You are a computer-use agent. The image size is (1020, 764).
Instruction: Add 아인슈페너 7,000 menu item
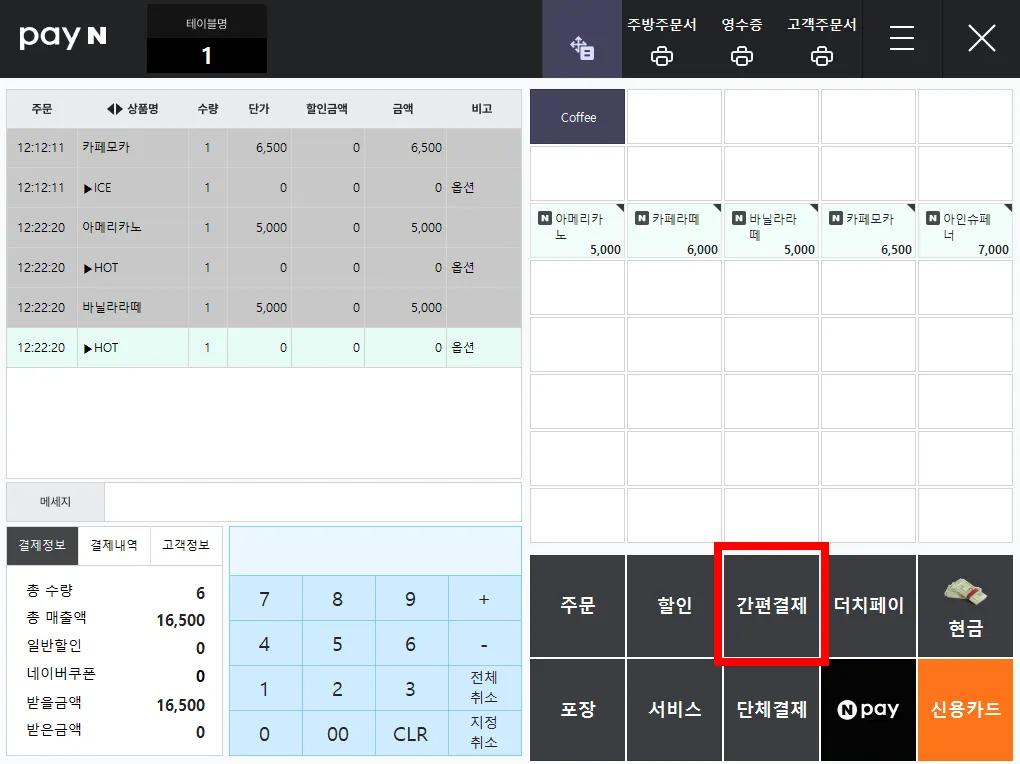click(965, 232)
